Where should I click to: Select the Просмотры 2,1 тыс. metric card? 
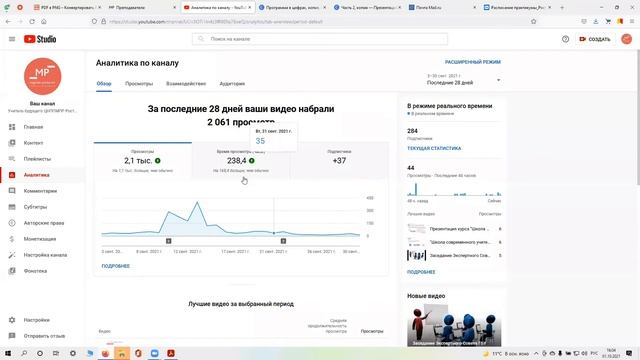143,161
